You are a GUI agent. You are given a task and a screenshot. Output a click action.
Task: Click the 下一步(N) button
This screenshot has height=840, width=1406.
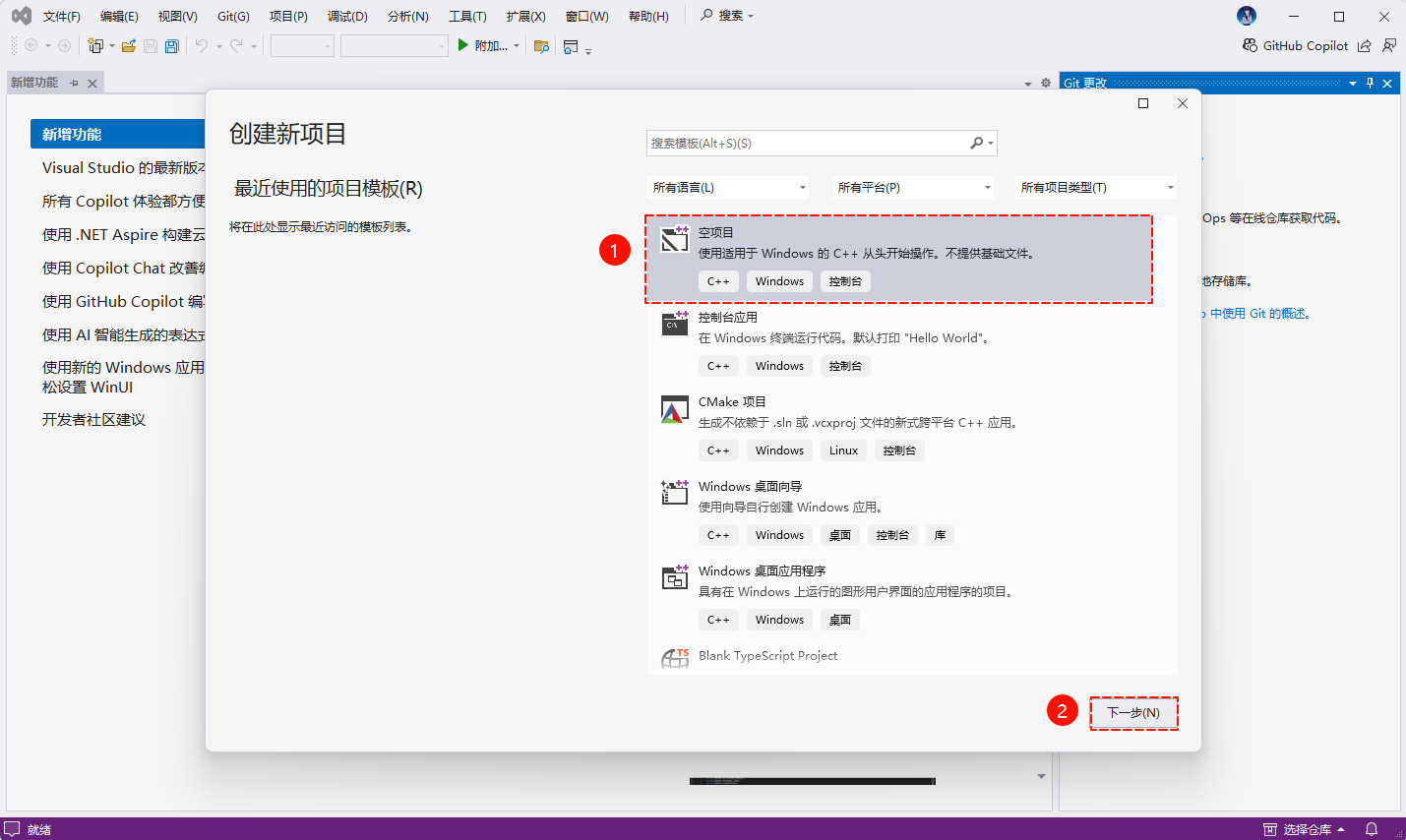[x=1133, y=713]
